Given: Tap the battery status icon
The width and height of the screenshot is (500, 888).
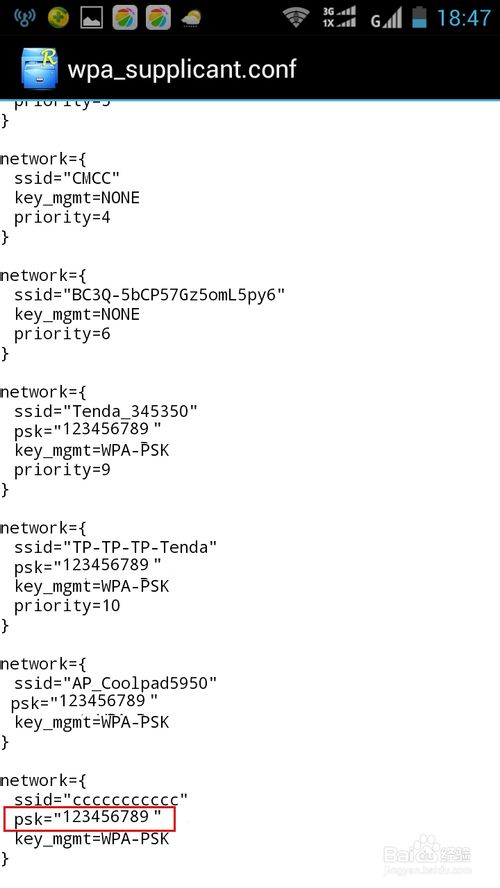Looking at the screenshot, I should (419, 18).
